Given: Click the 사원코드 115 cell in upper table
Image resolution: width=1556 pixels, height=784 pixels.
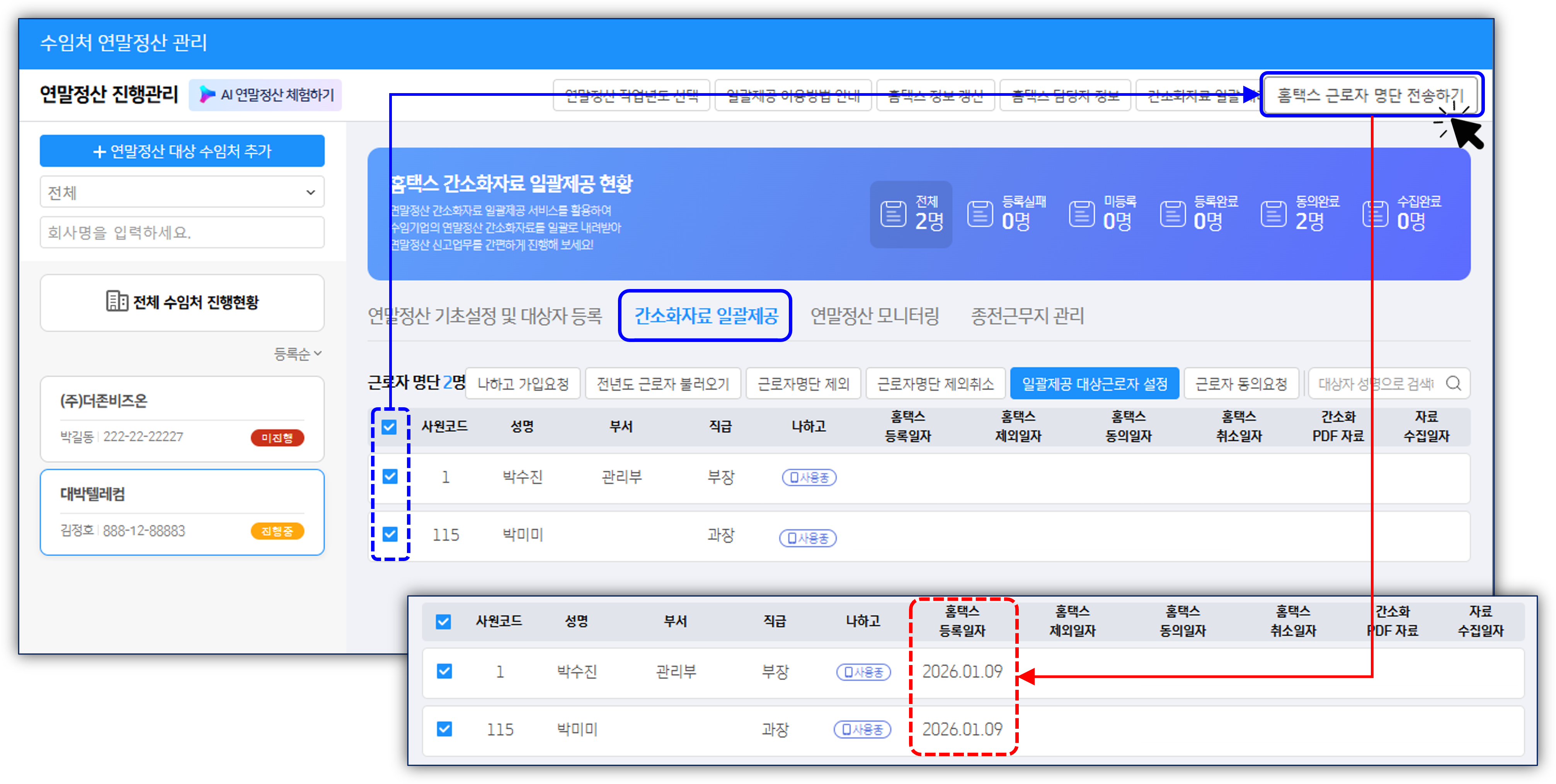Looking at the screenshot, I should (446, 534).
